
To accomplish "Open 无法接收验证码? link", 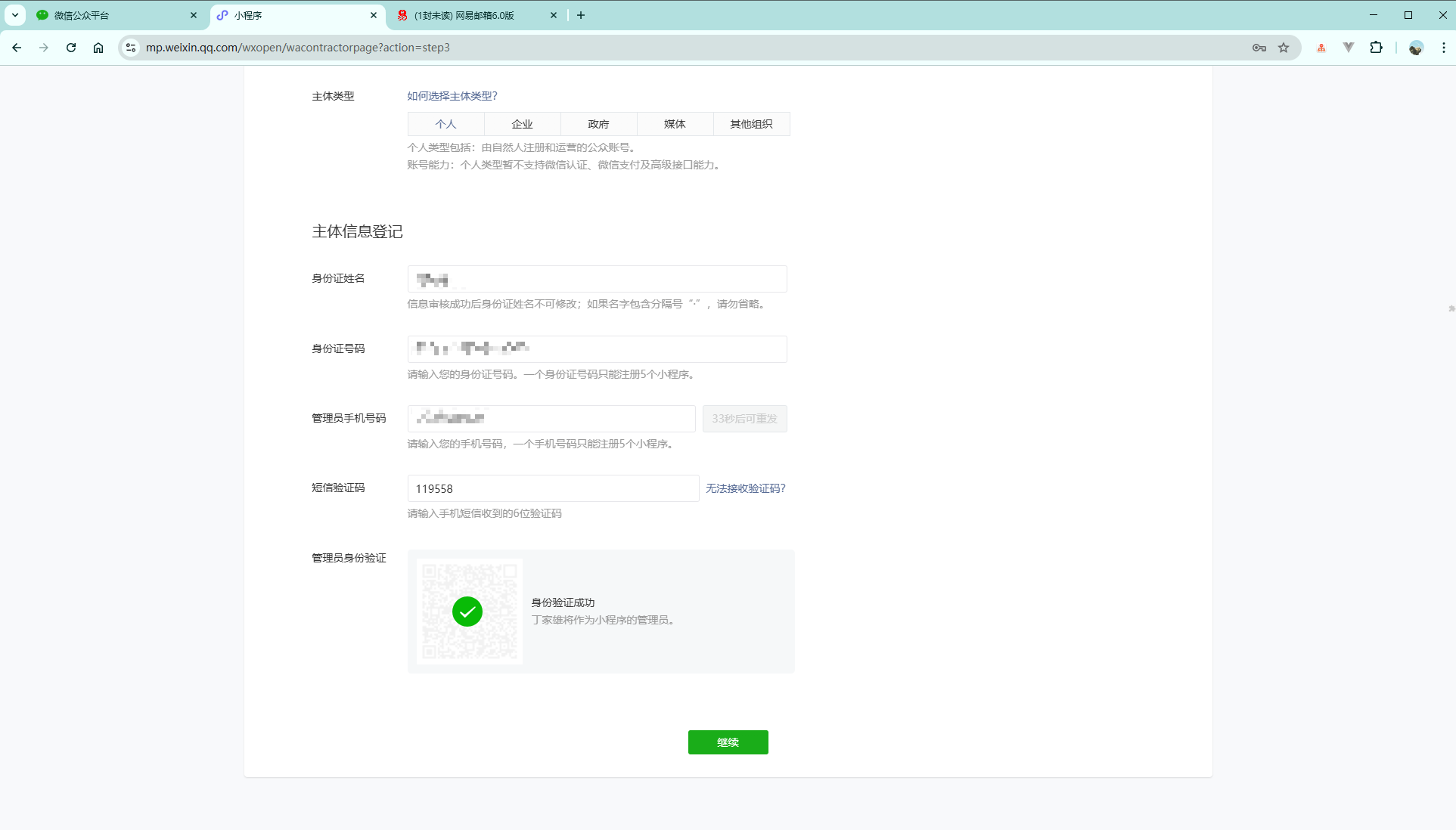I will click(746, 488).
